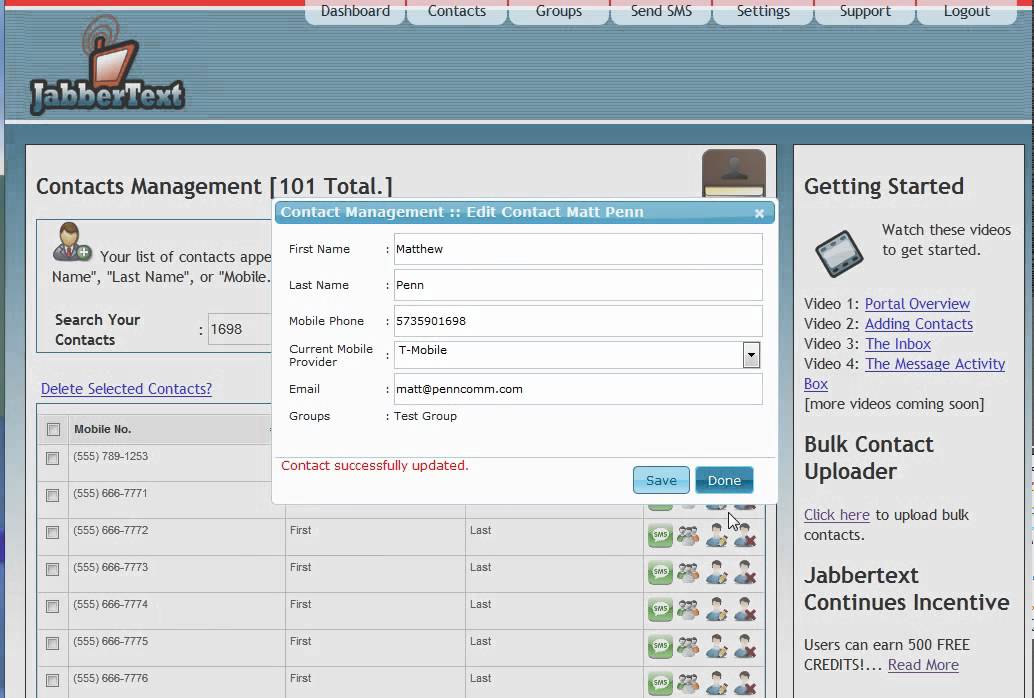Click Delete Selected Contacts? link
Viewport: 1034px width, 698px height.
[x=127, y=389]
